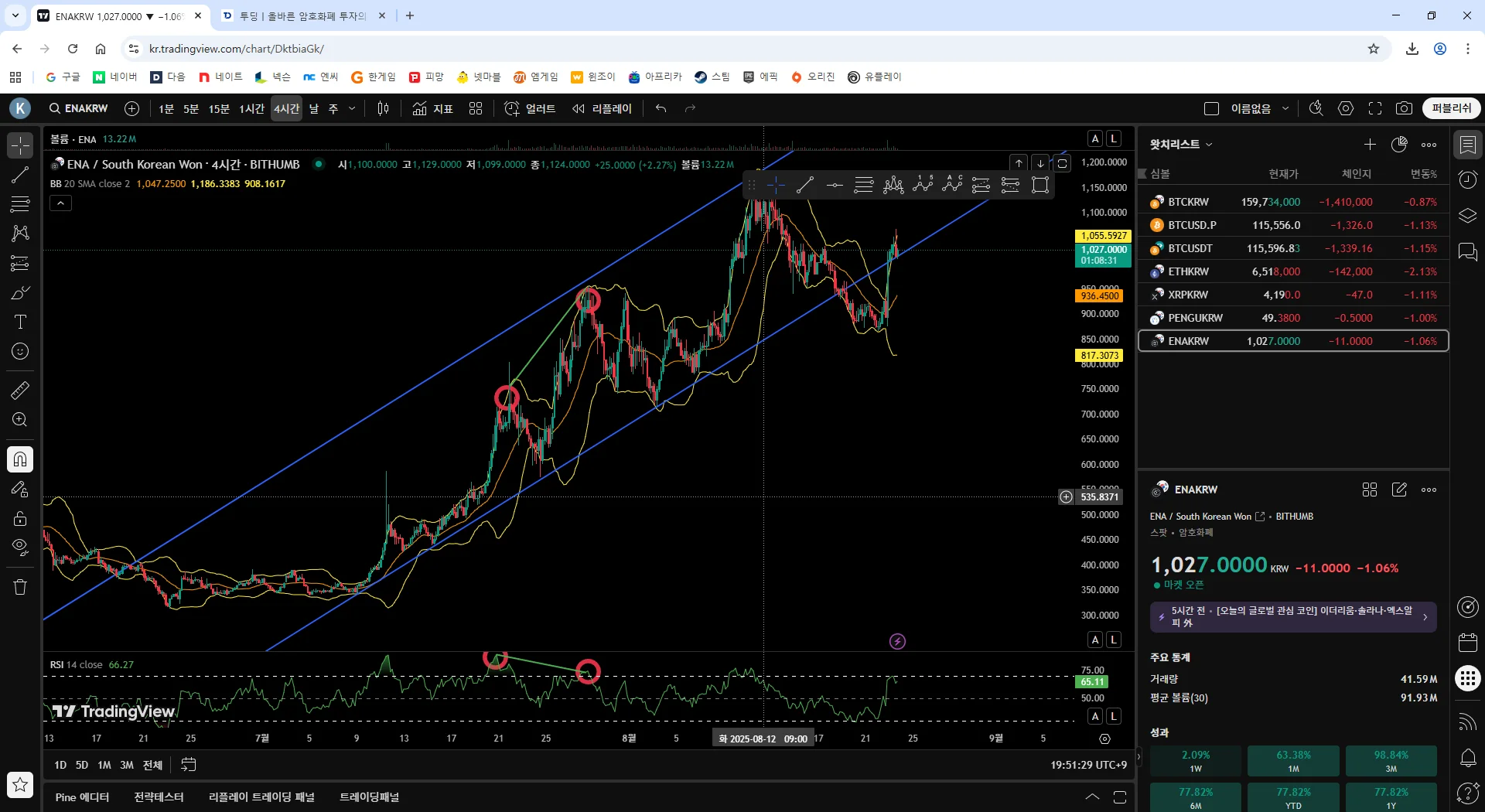Image resolution: width=1485 pixels, height=812 pixels.
Task: Toggle log scale L on main price pane
Action: 1114,640
